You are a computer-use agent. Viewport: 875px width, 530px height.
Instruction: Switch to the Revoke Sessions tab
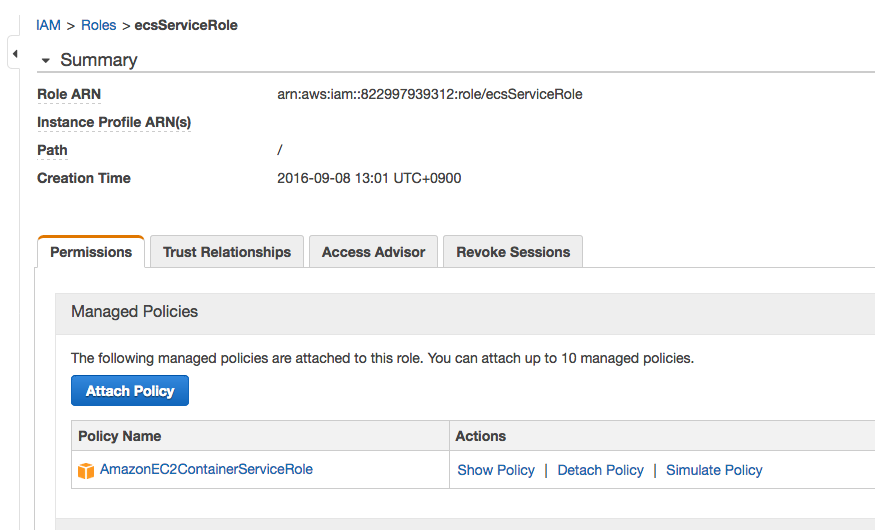[x=513, y=252]
